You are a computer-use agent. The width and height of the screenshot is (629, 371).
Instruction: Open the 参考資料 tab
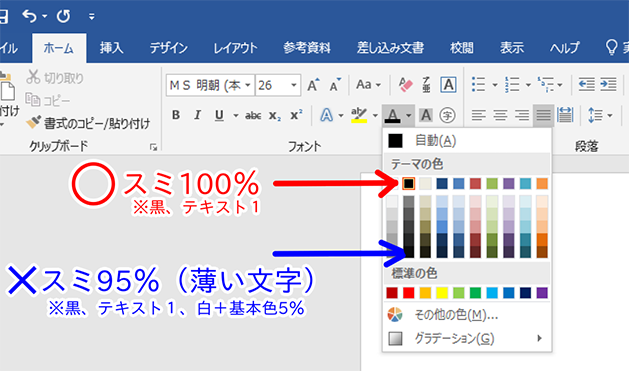point(307,48)
